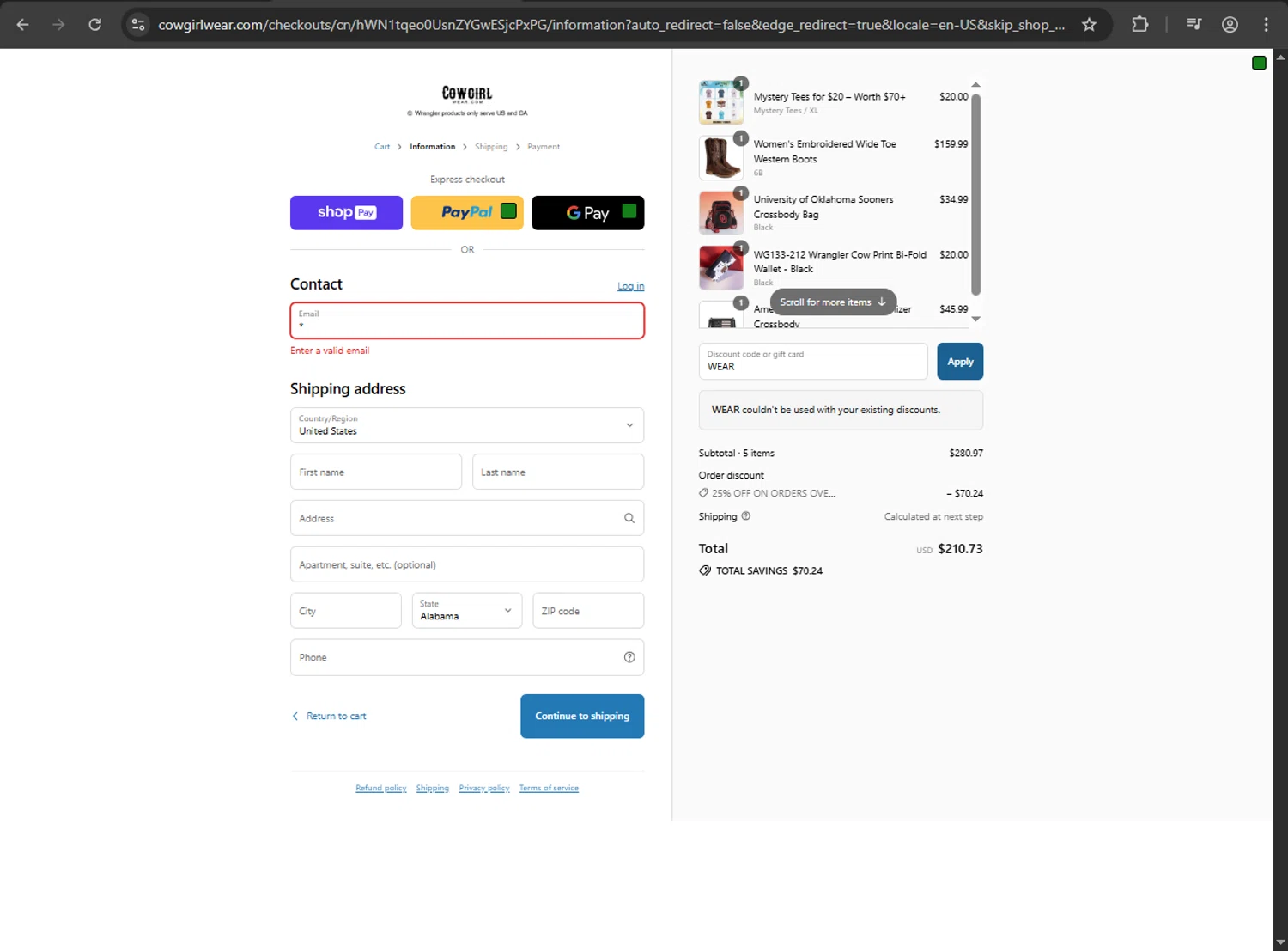The image size is (1288, 951).
Task: Click the Log in link
Action: tap(630, 286)
